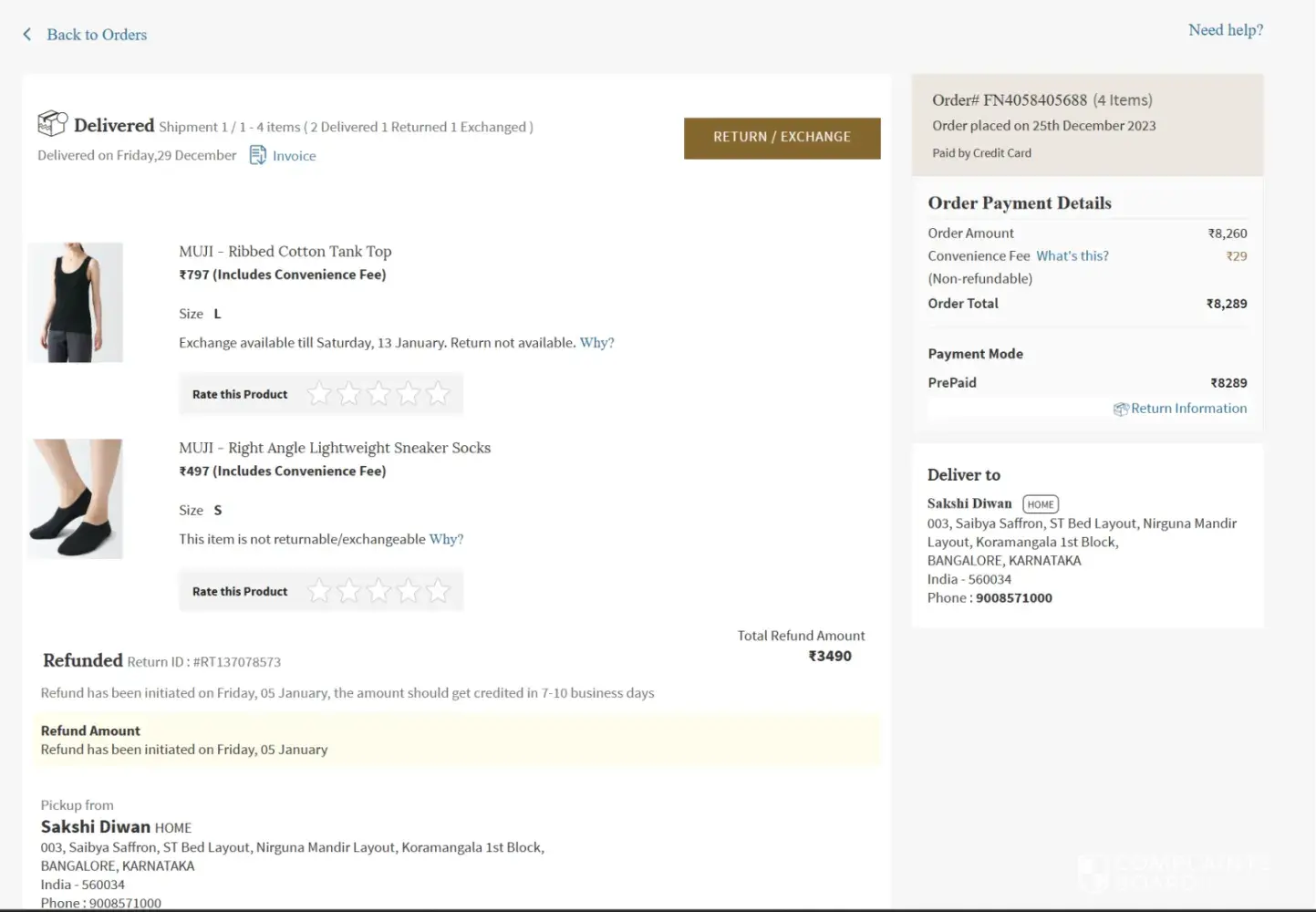The width and height of the screenshot is (1316, 912).
Task: Rate the Sneaker Socks three stars
Action: (378, 591)
